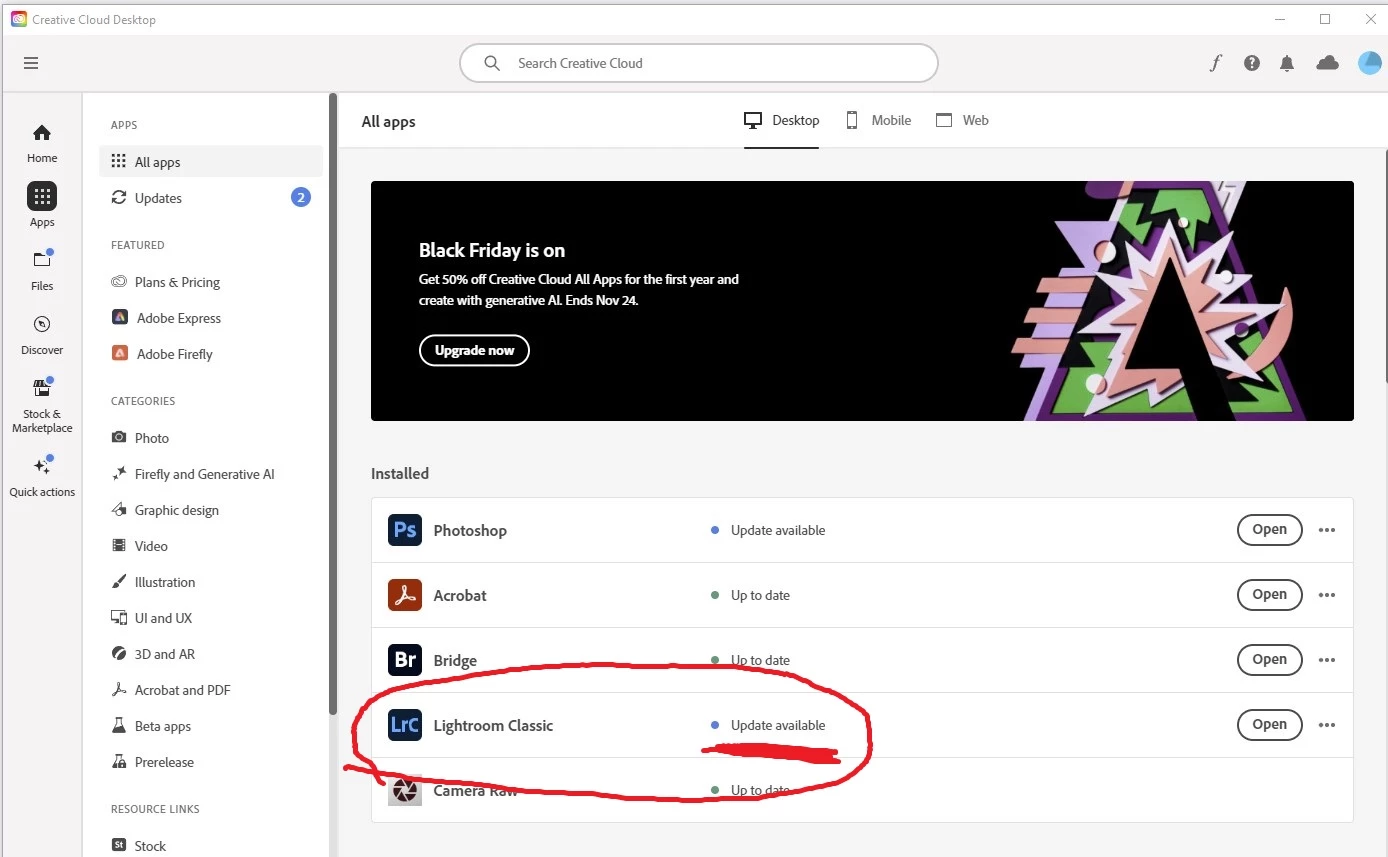1388x857 pixels.
Task: Open the cloud sync status icon
Action: tap(1327, 63)
